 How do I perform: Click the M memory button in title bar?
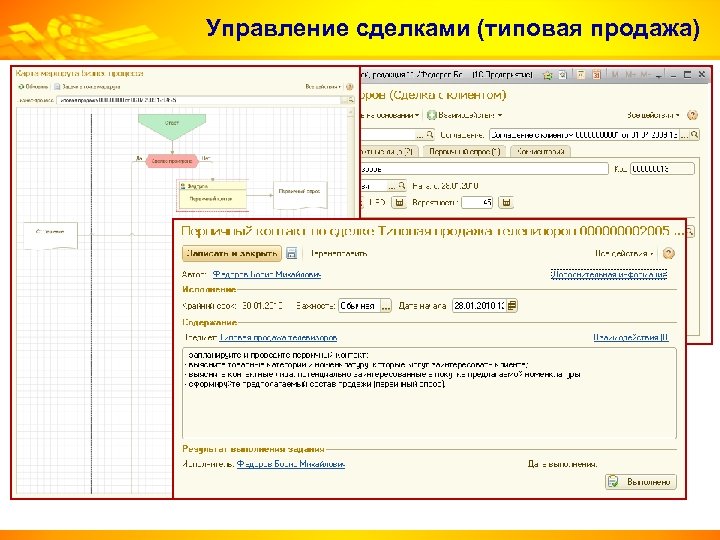click(x=616, y=75)
